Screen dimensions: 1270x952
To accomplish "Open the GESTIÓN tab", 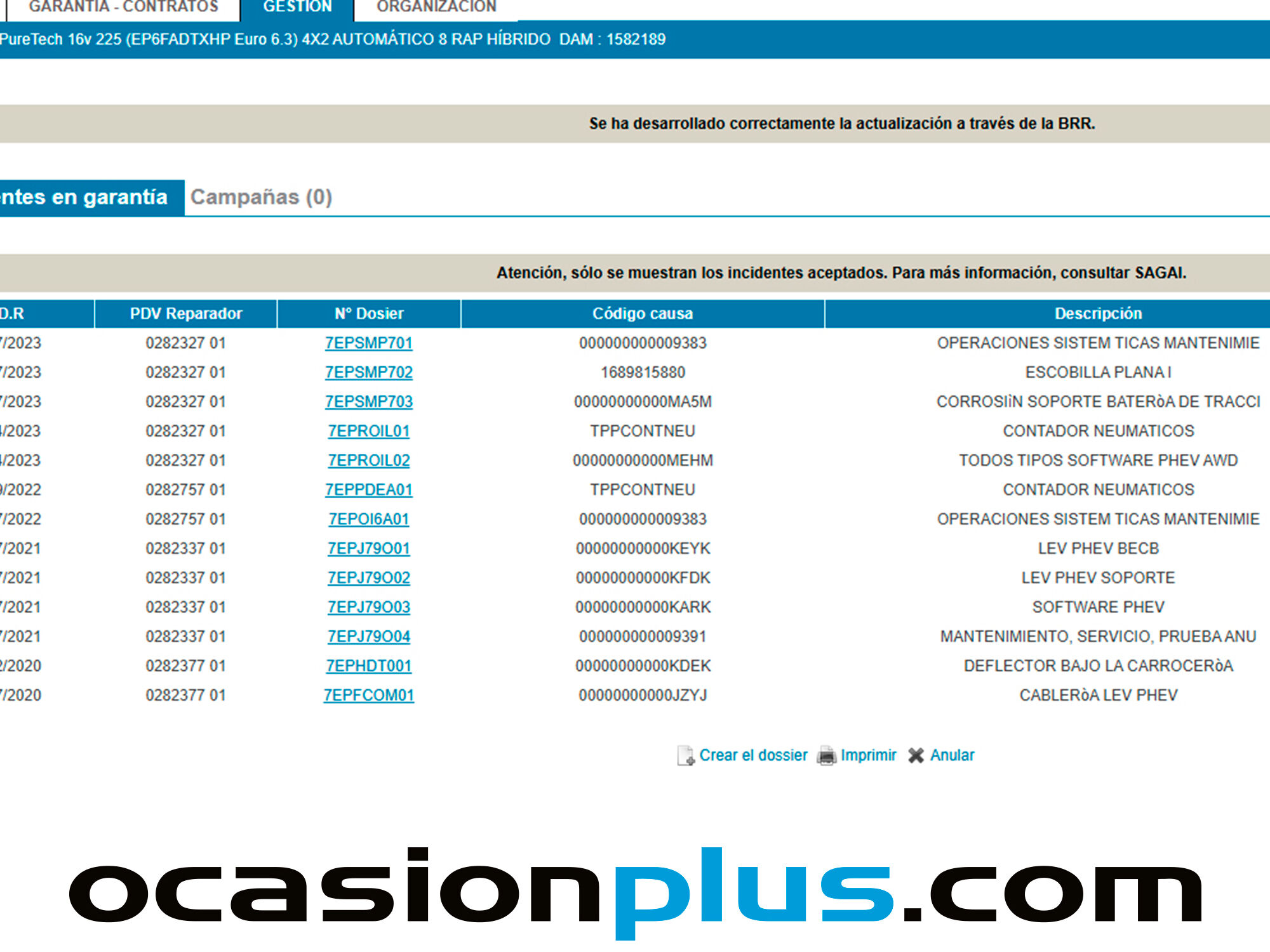I will click(297, 8).
